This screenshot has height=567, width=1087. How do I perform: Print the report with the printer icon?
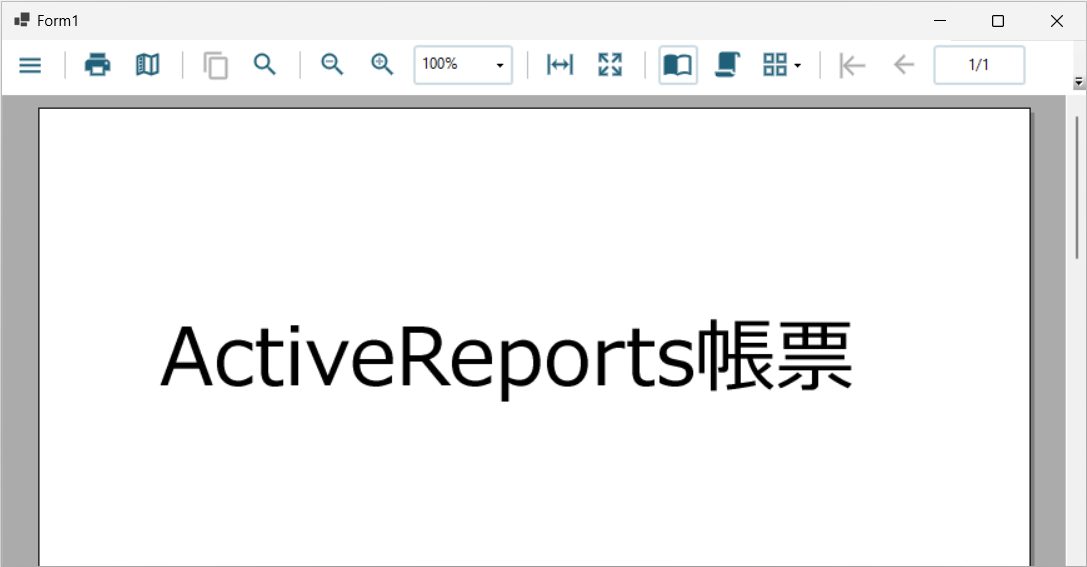[97, 64]
